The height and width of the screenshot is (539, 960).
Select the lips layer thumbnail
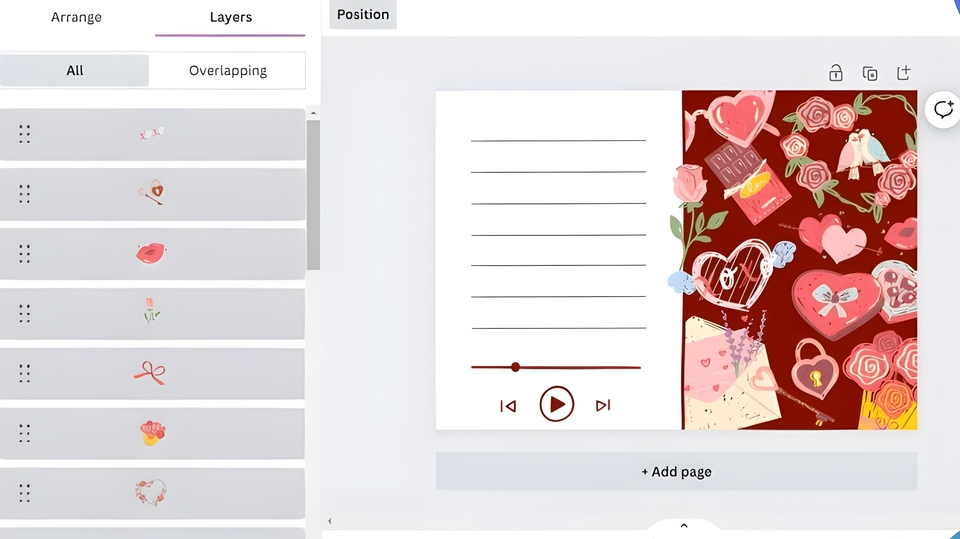click(151, 252)
